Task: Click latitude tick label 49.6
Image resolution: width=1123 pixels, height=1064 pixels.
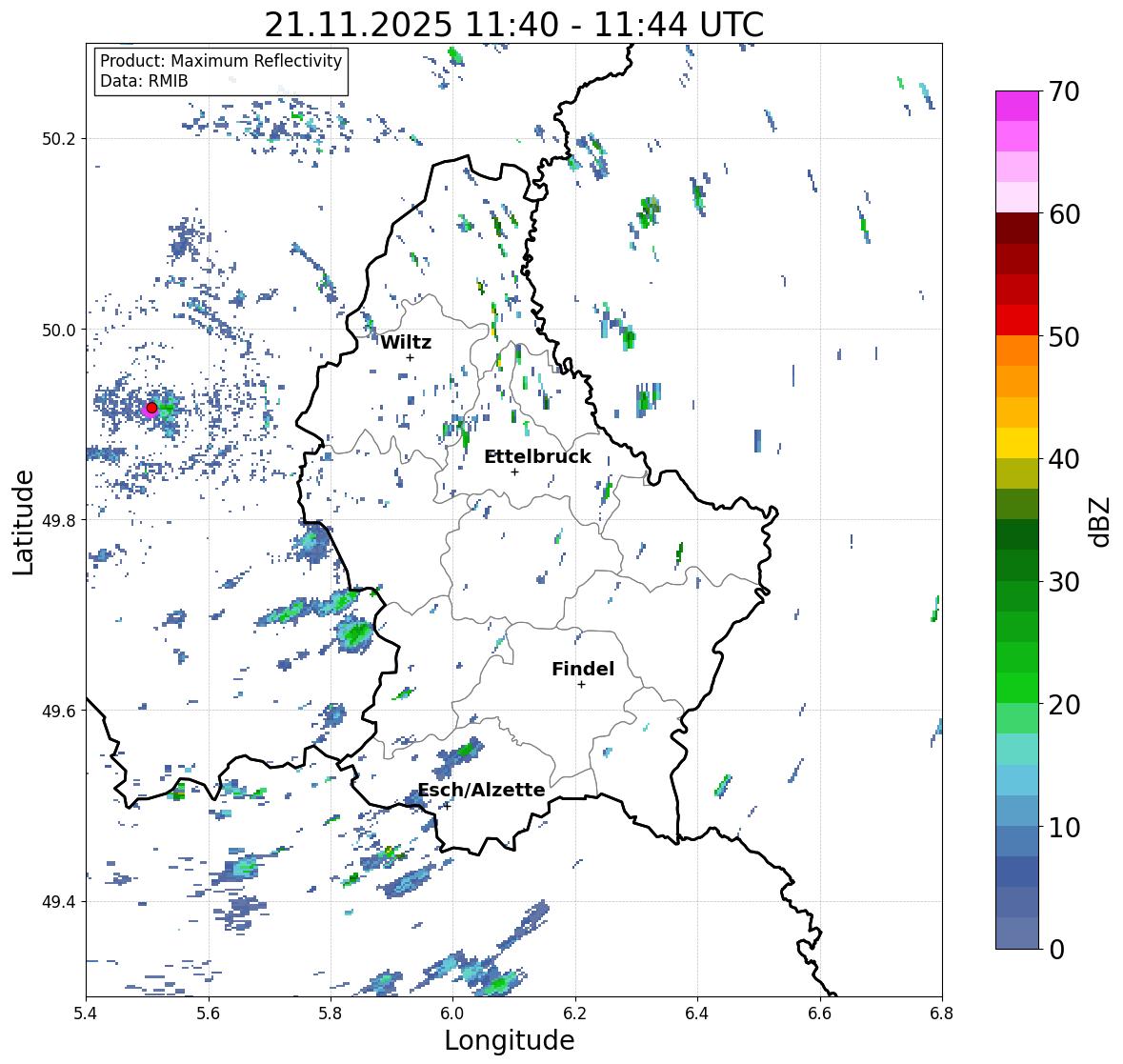Action: [59, 711]
